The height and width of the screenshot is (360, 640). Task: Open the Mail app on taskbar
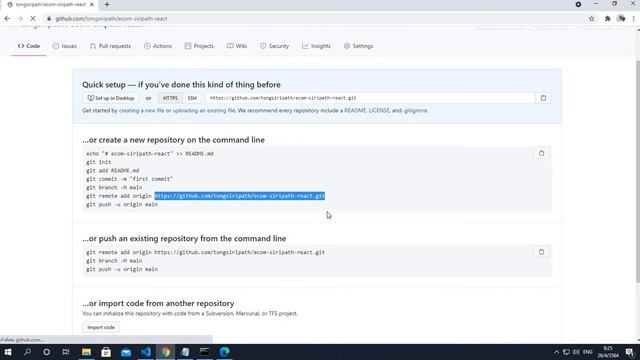click(x=126, y=352)
